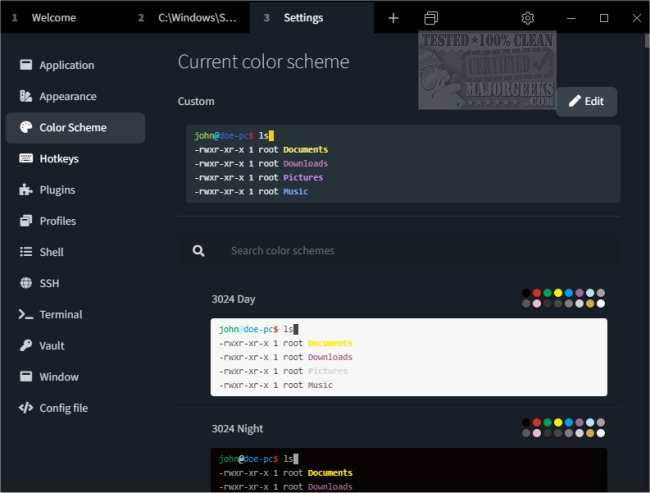Edit the custom color scheme
Viewport: 650px width, 493px height.
(586, 101)
